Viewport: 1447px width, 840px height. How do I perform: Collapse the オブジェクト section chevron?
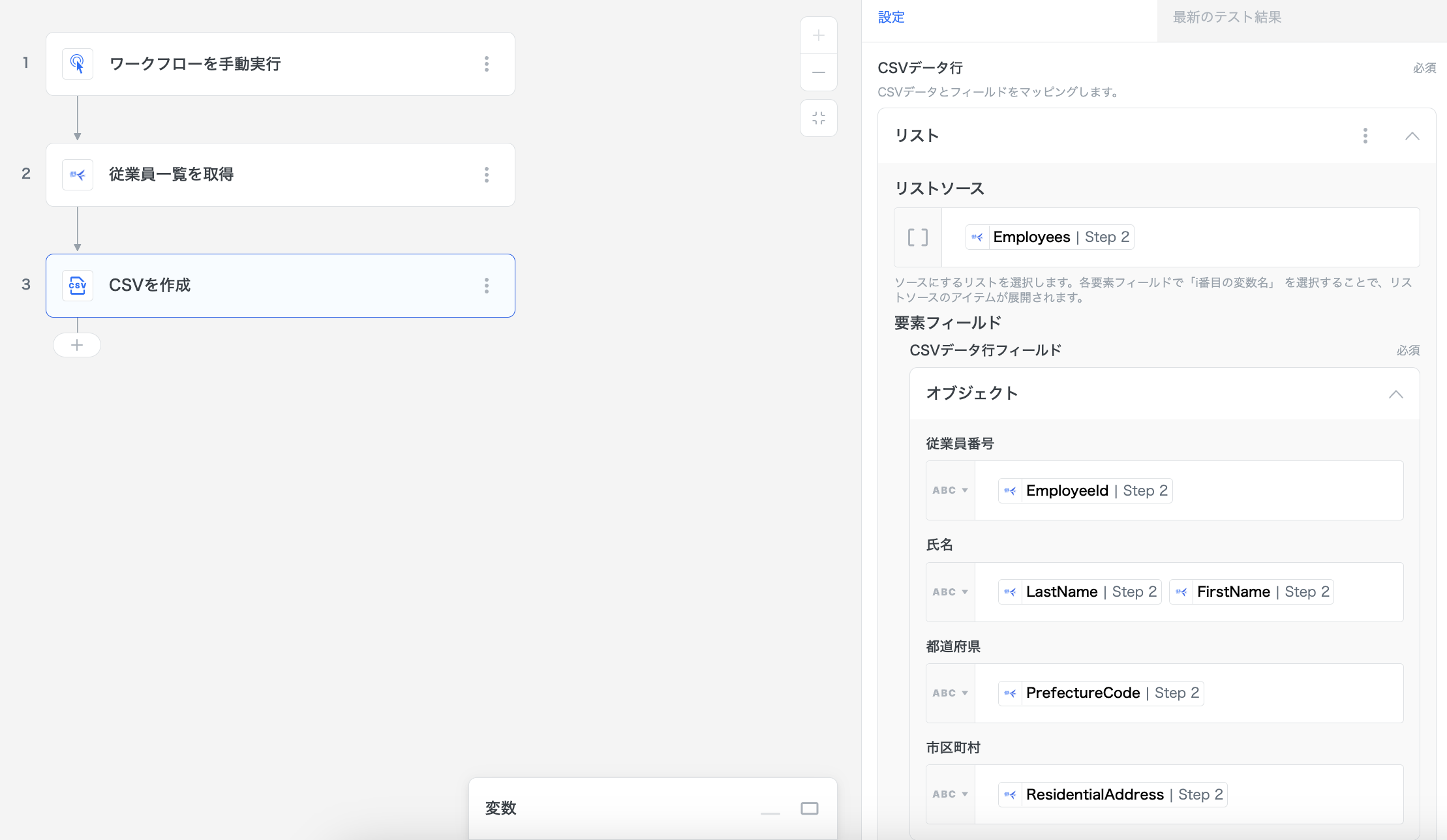click(x=1395, y=394)
